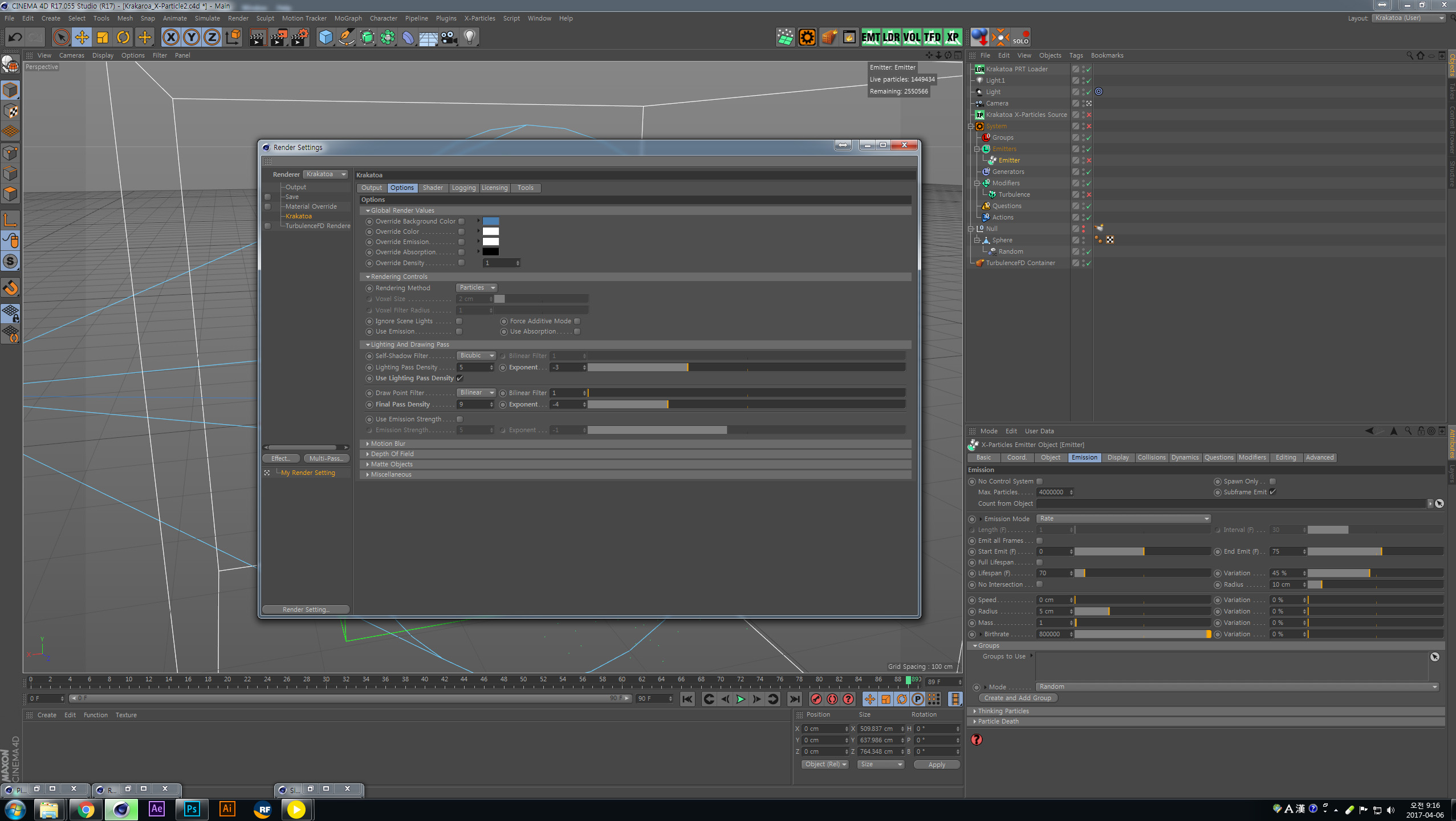This screenshot has width=1456, height=821.
Task: Open Emission Mode Rate dropdown
Action: click(1124, 519)
